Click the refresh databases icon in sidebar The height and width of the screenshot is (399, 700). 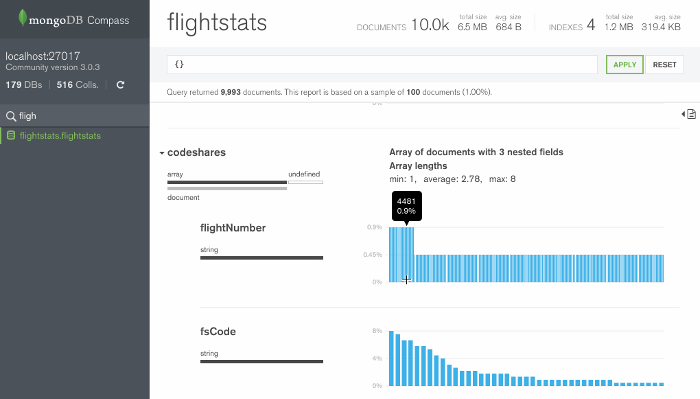pyautogui.click(x=120, y=85)
